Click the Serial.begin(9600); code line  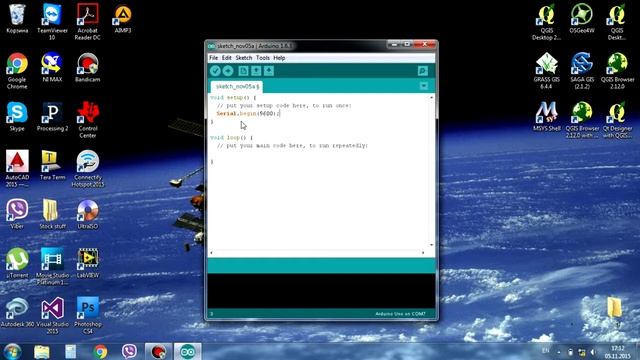(248, 113)
